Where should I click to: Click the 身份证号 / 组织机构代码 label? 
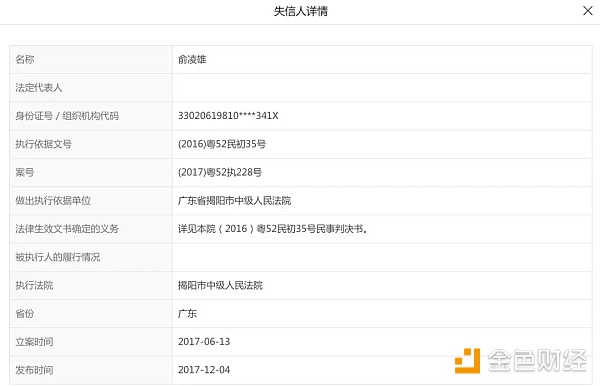67,116
